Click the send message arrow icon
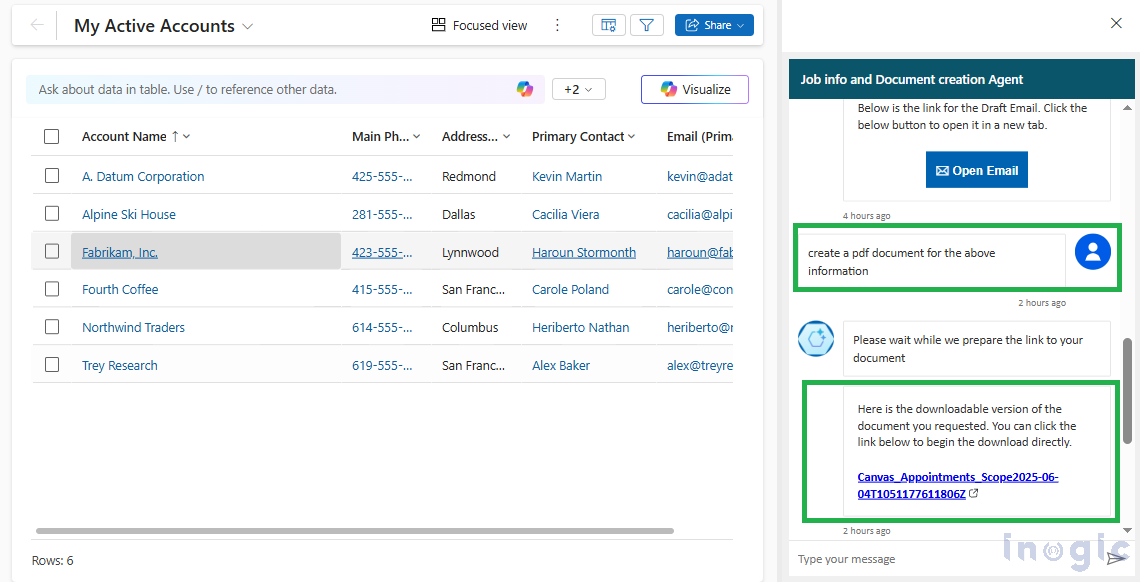1140x582 pixels. [1115, 559]
